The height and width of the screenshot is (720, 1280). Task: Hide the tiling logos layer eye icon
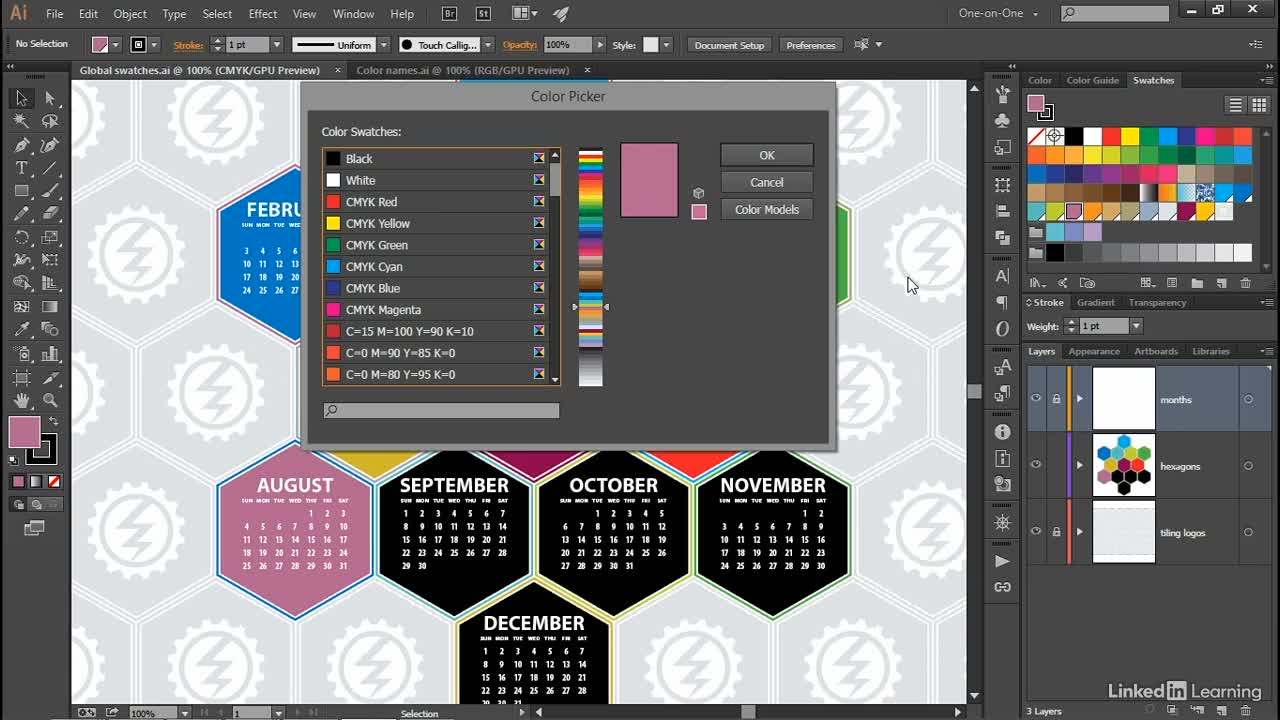tap(1036, 532)
